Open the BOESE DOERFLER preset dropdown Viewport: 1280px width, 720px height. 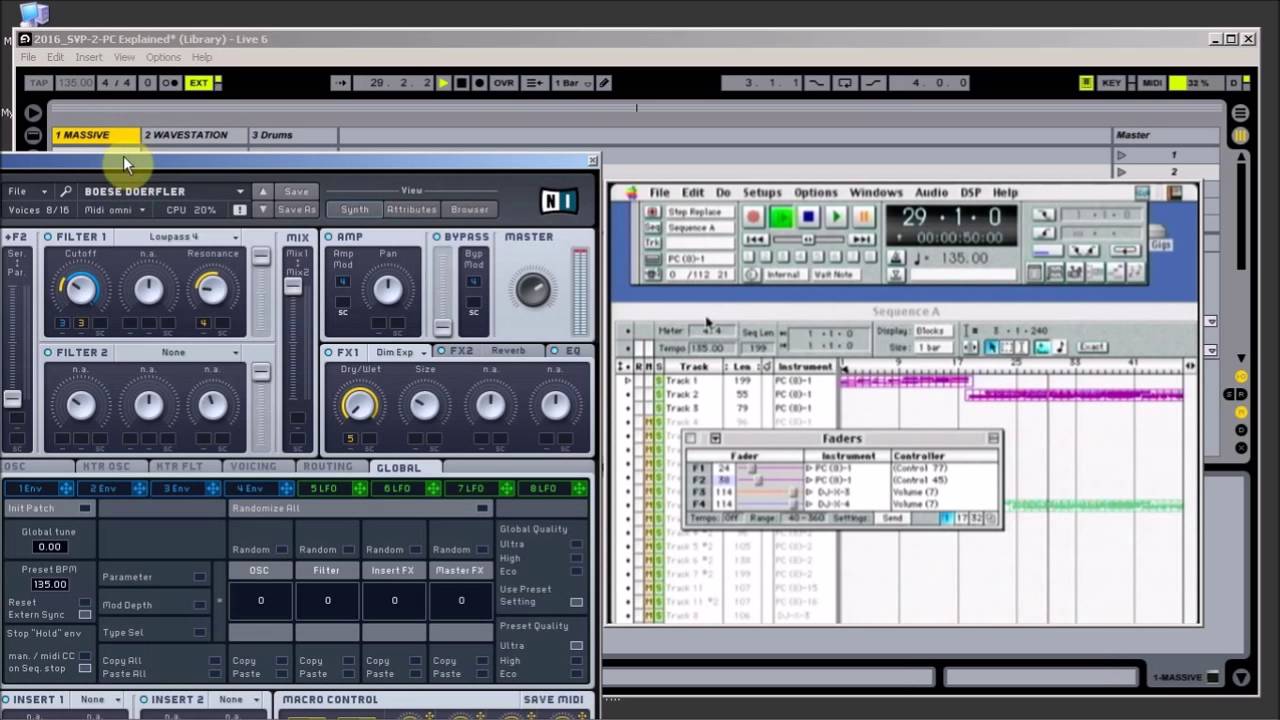click(162, 191)
